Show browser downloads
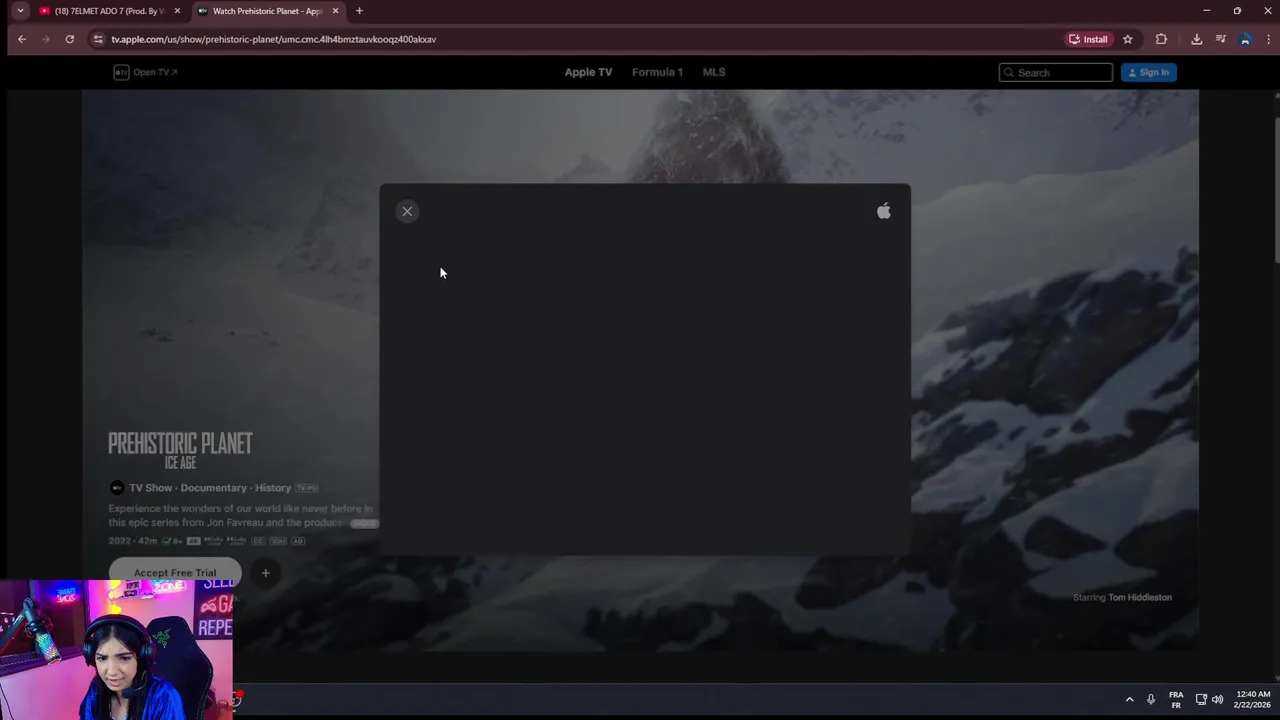This screenshot has width=1280, height=720. pyautogui.click(x=1196, y=39)
